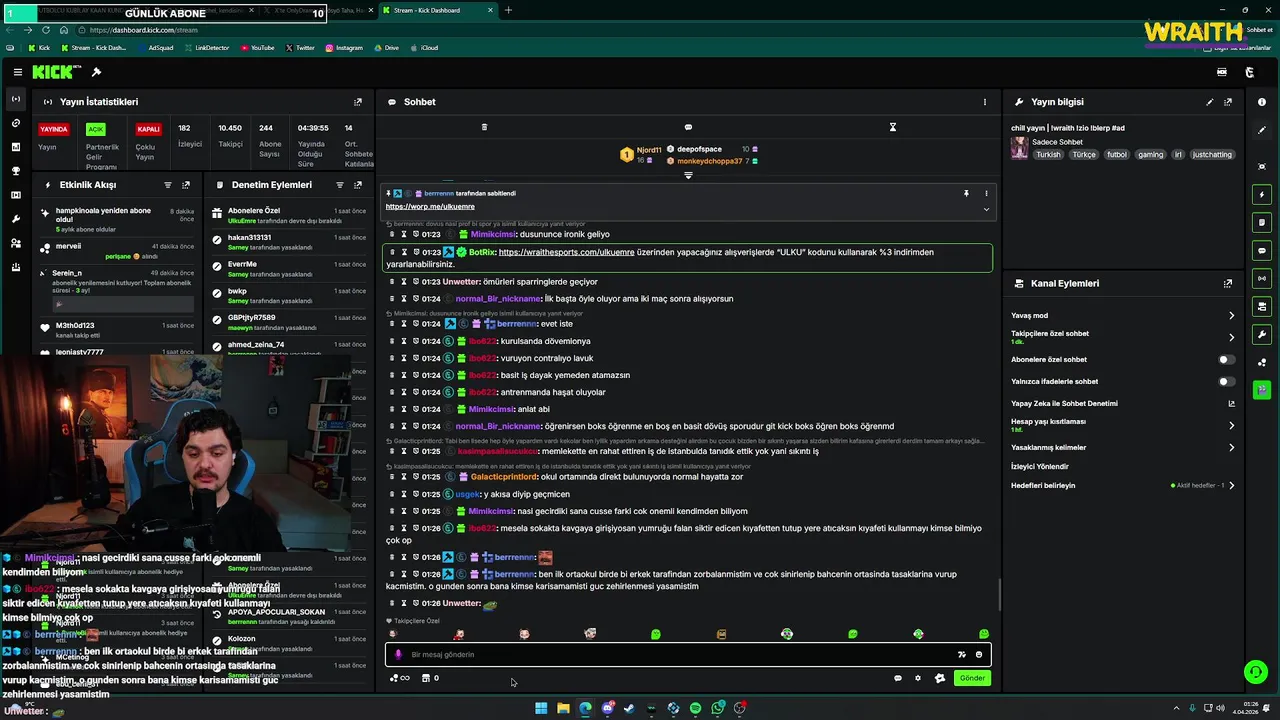Click the Turkish stream tag

(1048, 155)
